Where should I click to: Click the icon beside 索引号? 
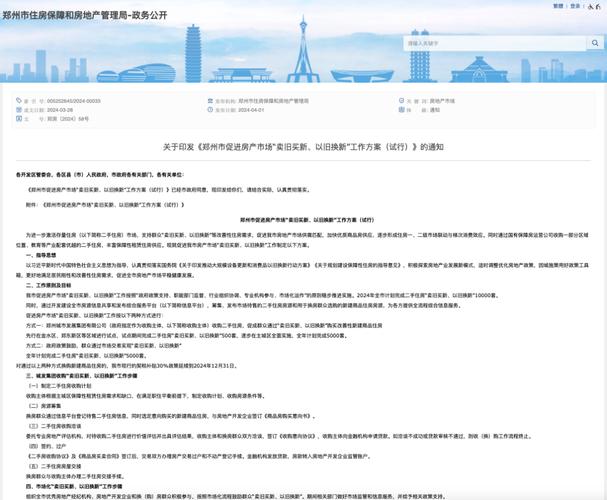point(17,101)
